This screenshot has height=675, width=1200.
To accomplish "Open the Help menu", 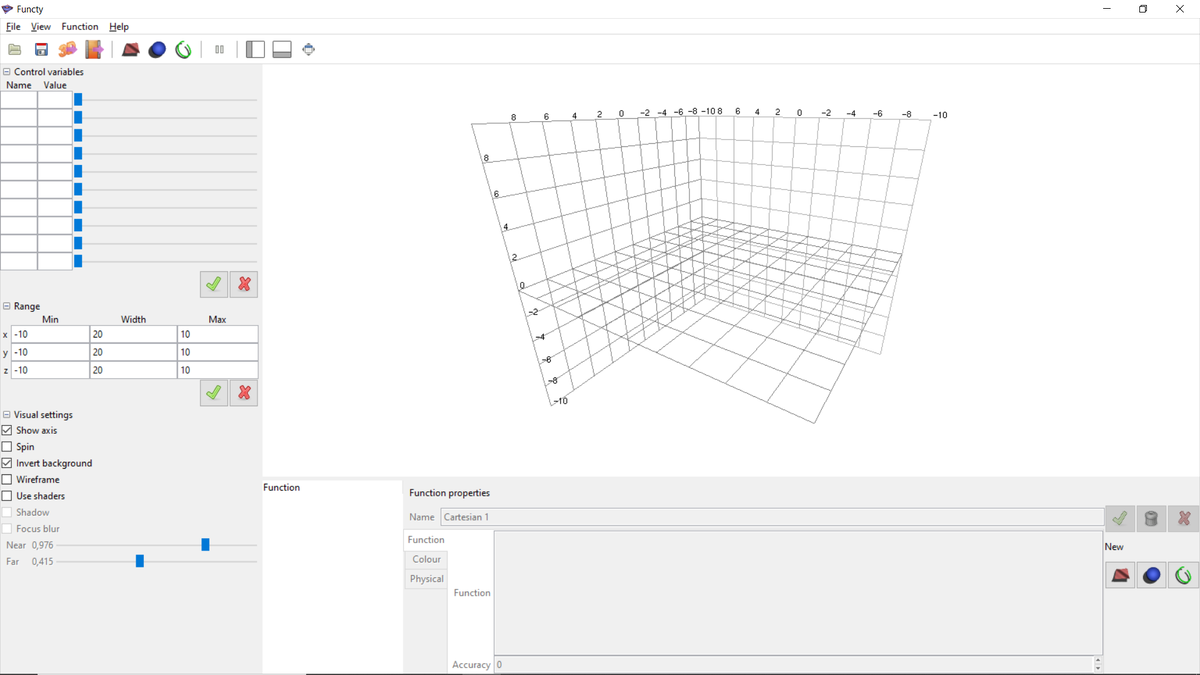I will pos(119,27).
